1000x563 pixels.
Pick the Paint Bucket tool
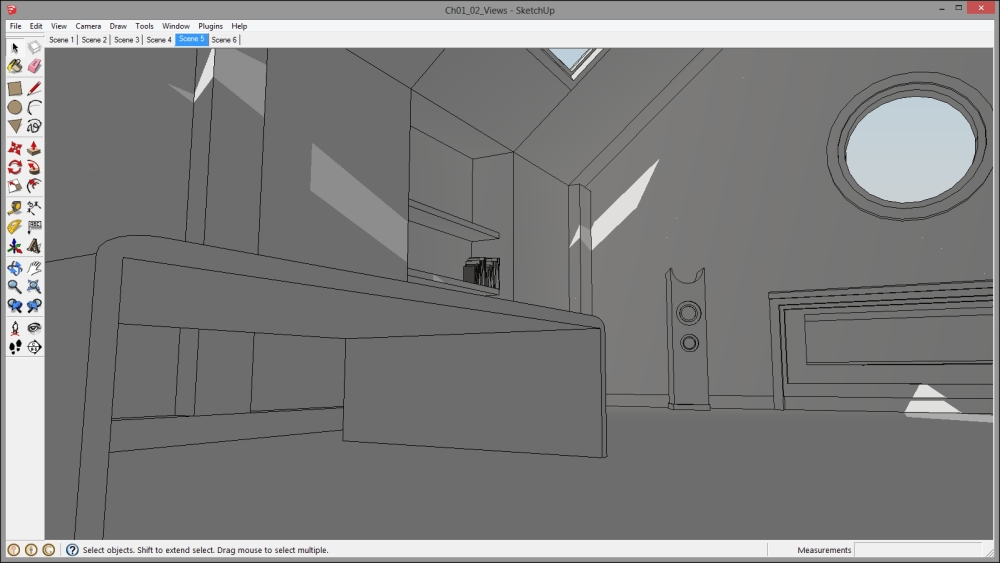click(15, 66)
